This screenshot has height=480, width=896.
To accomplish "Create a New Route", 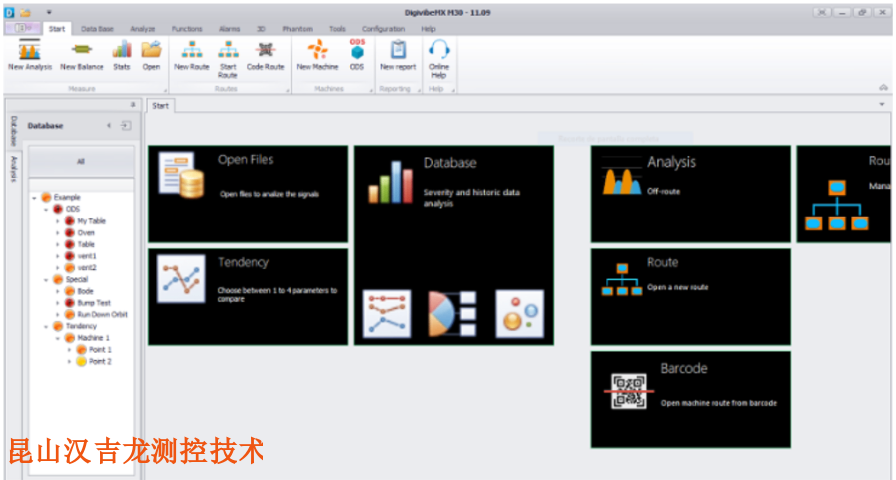I will (x=192, y=54).
